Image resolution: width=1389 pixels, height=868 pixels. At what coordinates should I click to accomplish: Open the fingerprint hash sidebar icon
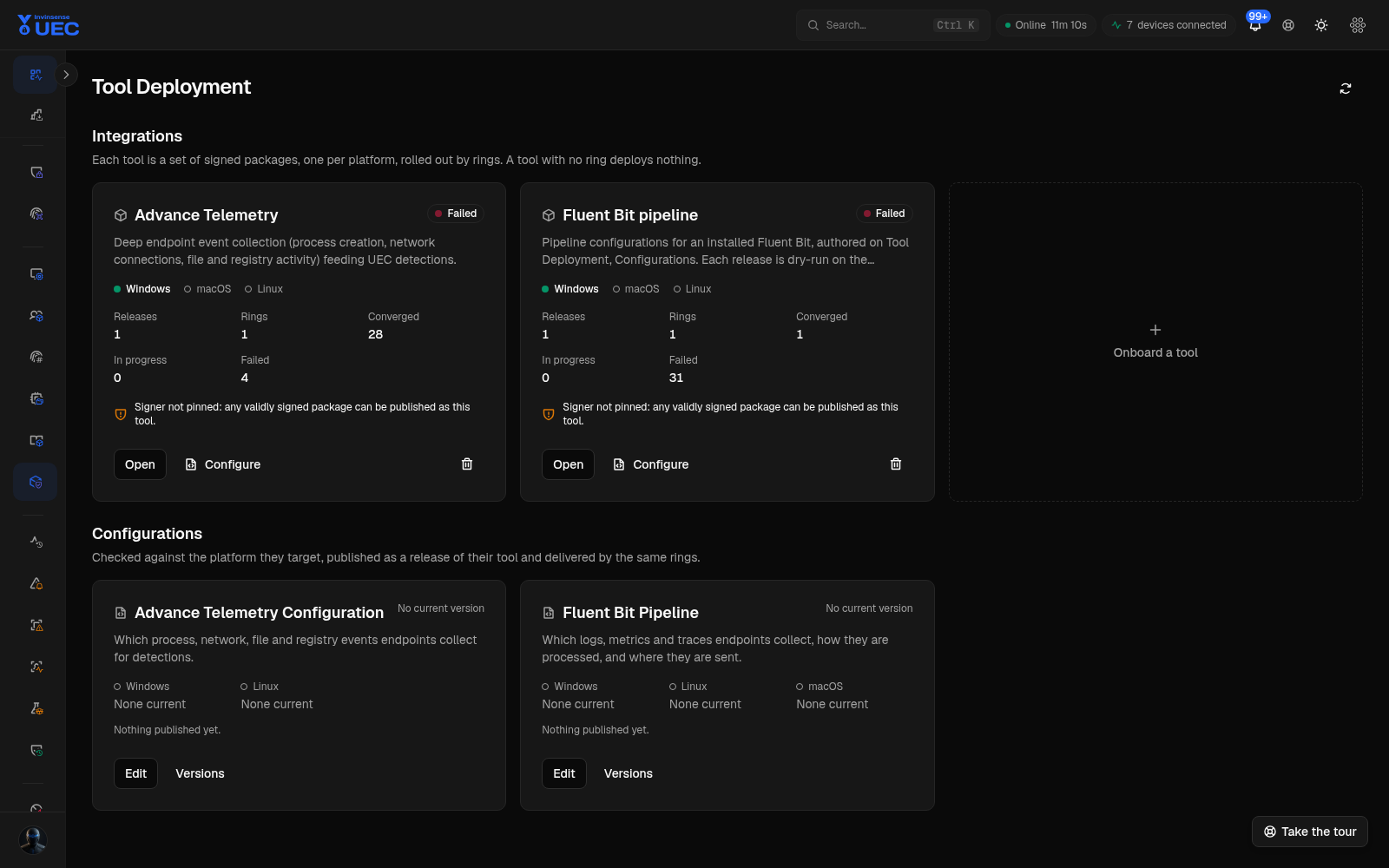[x=36, y=357]
